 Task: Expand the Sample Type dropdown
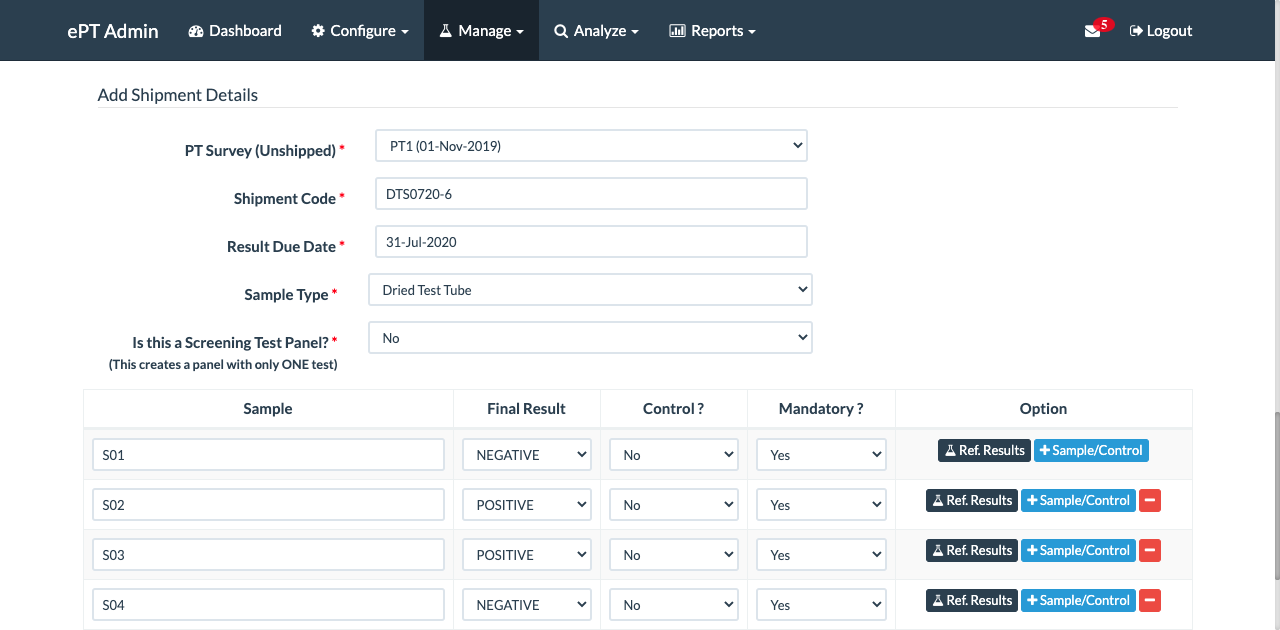590,290
